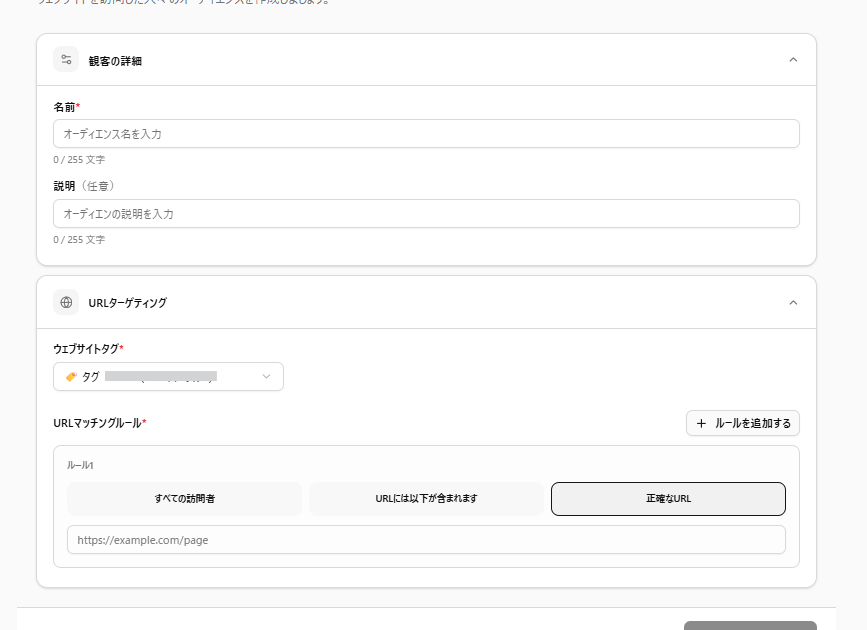Image resolution: width=867 pixels, height=630 pixels.
Task: Click the 観客の詳細 section header title
Action: [x=115, y=61]
